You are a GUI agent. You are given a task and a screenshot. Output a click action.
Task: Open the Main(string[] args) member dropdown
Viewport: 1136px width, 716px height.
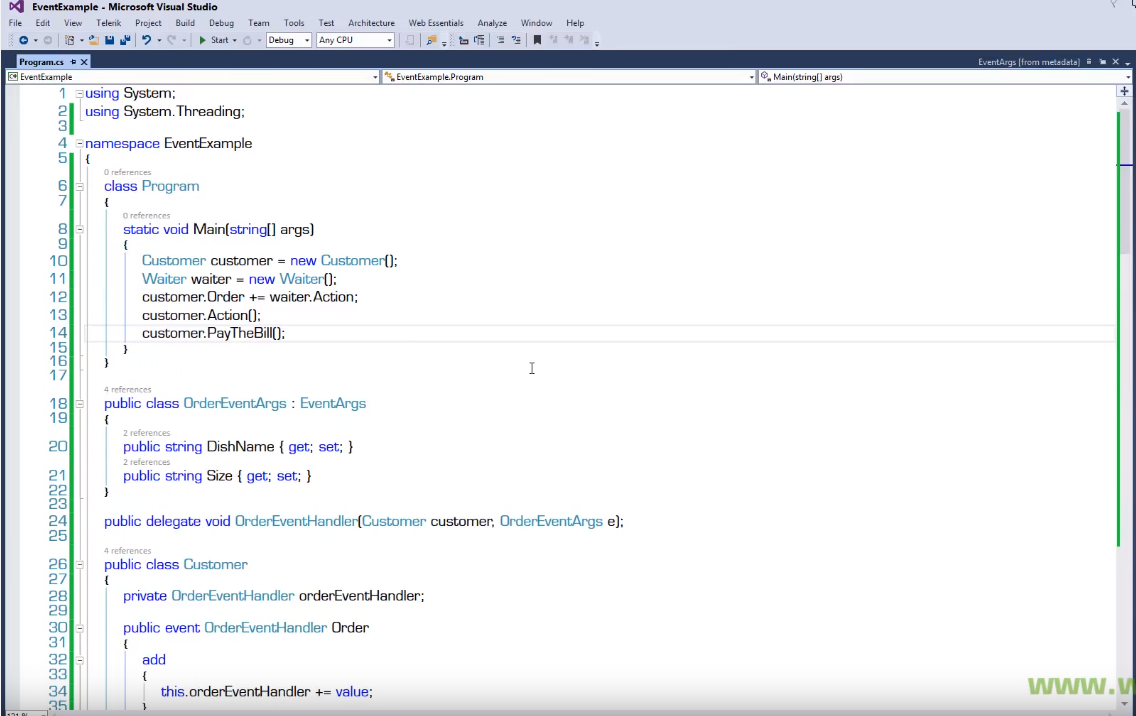pyautogui.click(x=945, y=77)
